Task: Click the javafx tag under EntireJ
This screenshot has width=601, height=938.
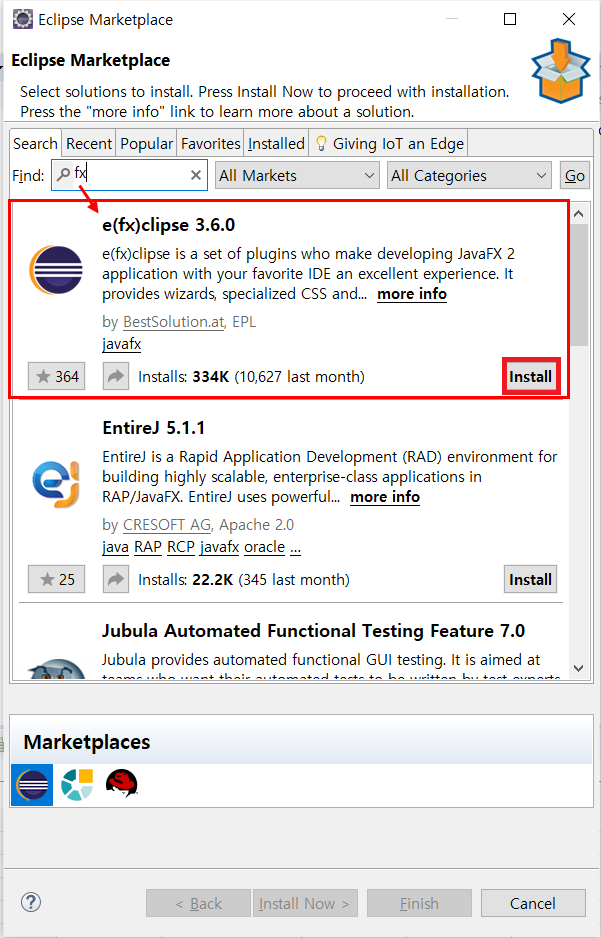Action: tap(219, 547)
